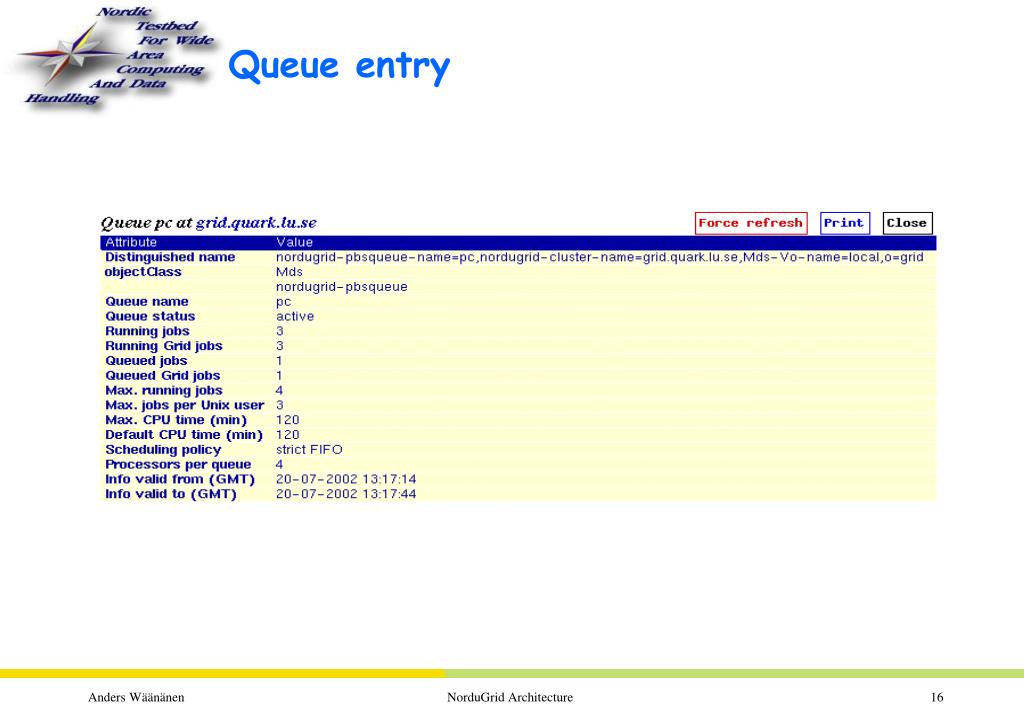Image resolution: width=1024 pixels, height=709 pixels.
Task: Click the Force refresh button
Action: pos(751,223)
